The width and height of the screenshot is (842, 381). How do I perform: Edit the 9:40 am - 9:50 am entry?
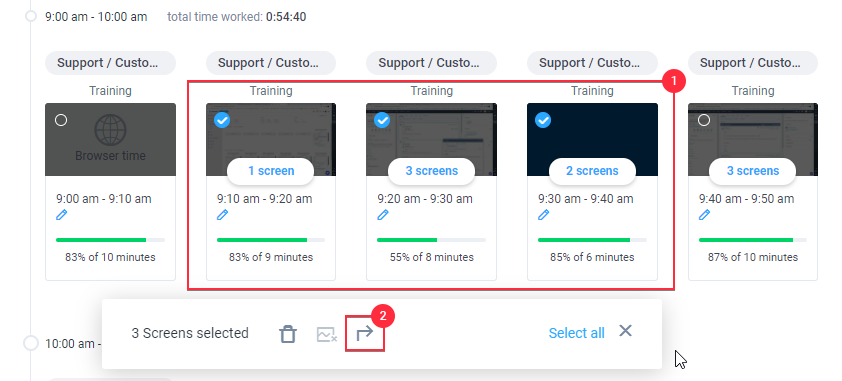[x=704, y=215]
